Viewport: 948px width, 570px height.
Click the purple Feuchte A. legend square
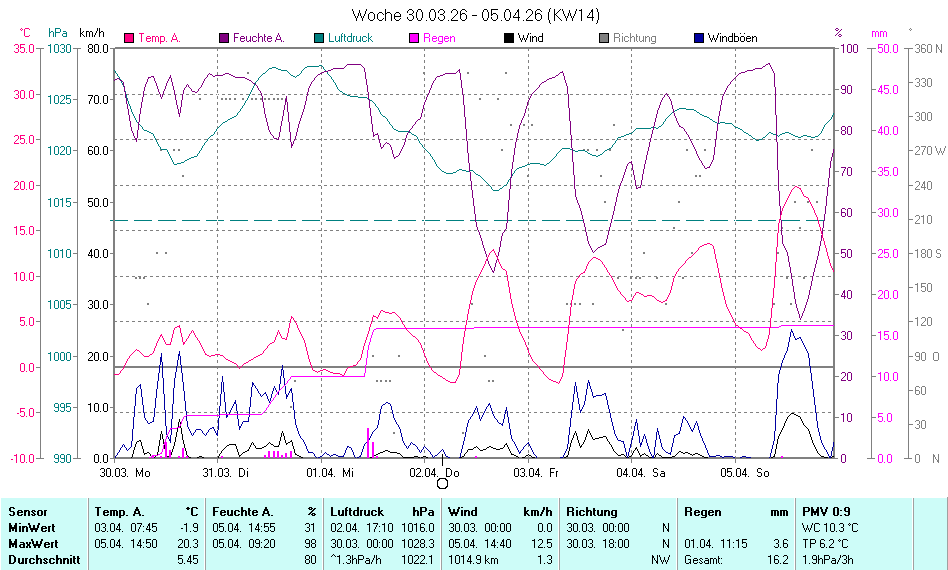tap(224, 38)
